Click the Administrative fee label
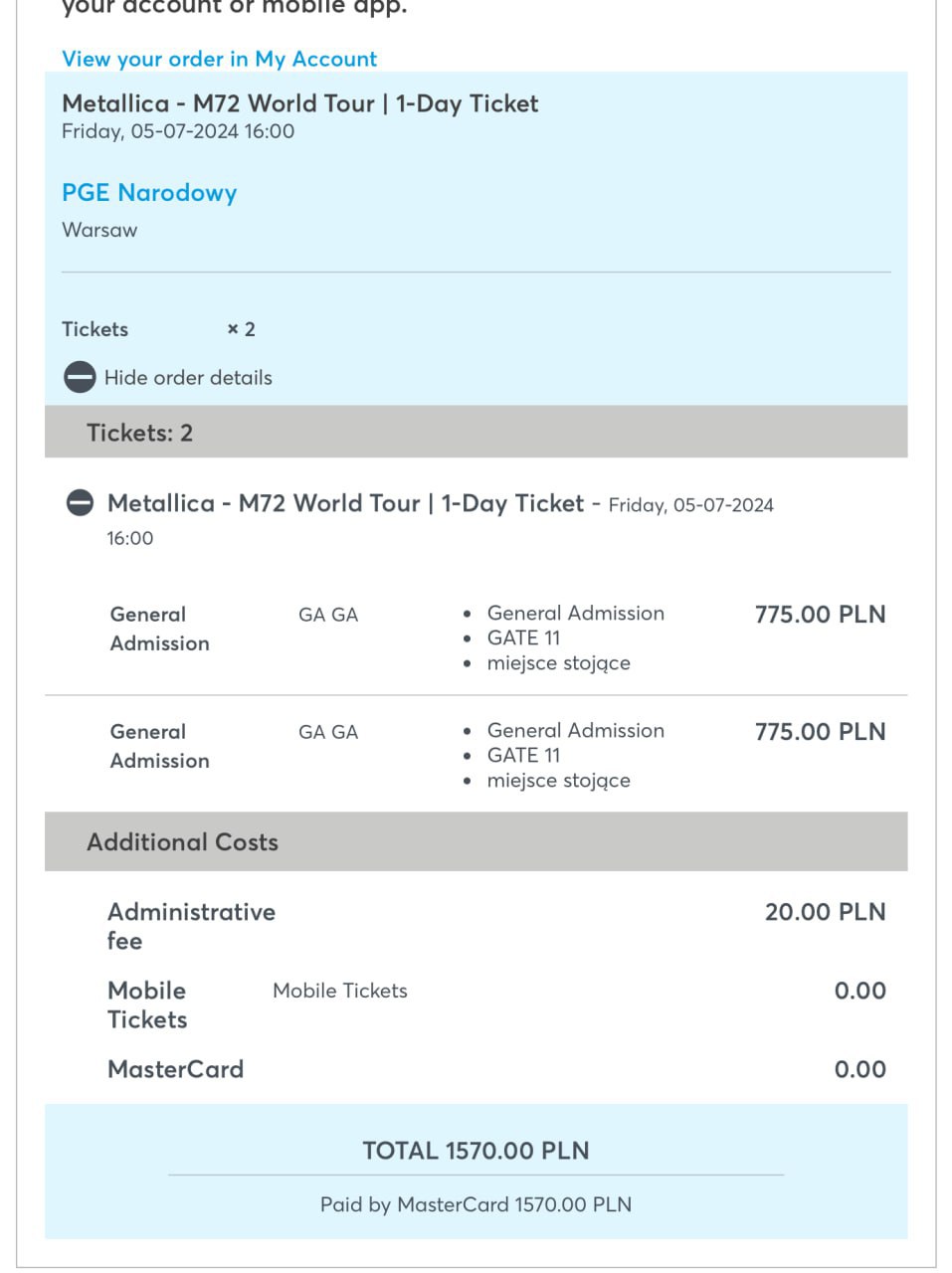The height and width of the screenshot is (1273, 952). tap(191, 926)
